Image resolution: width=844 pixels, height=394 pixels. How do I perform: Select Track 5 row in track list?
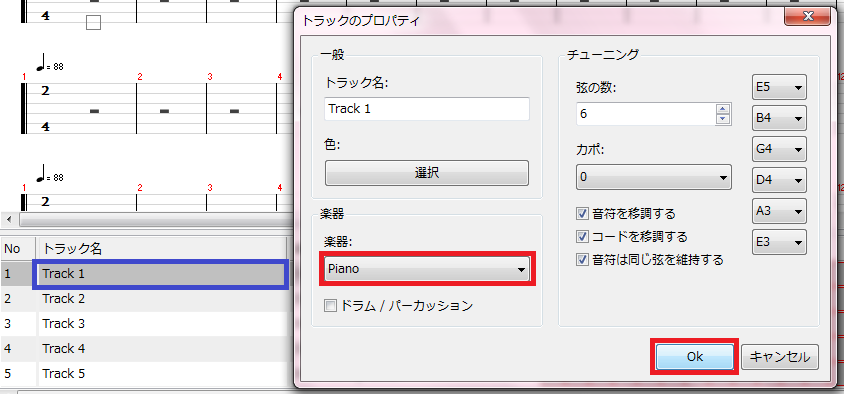(x=145, y=374)
